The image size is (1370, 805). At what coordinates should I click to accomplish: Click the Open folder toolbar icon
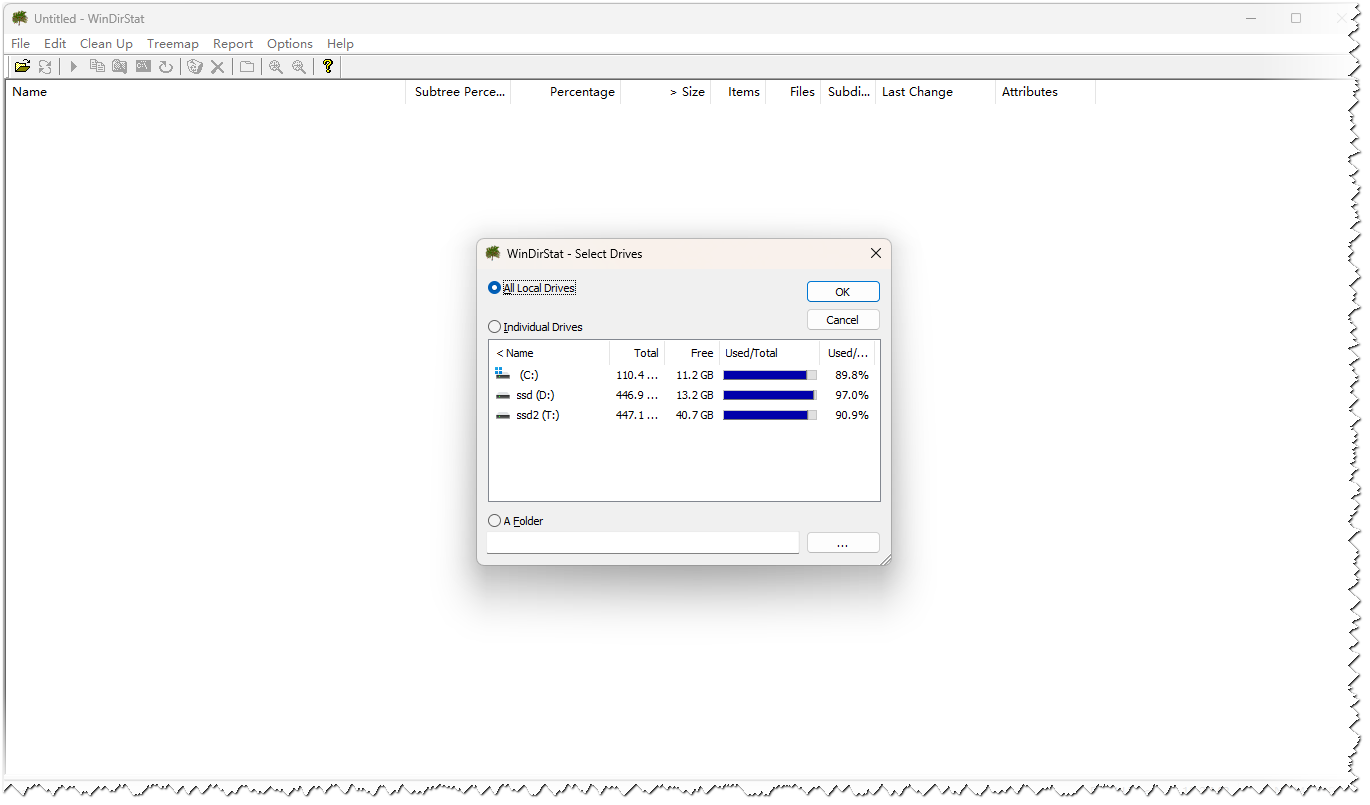click(x=22, y=66)
